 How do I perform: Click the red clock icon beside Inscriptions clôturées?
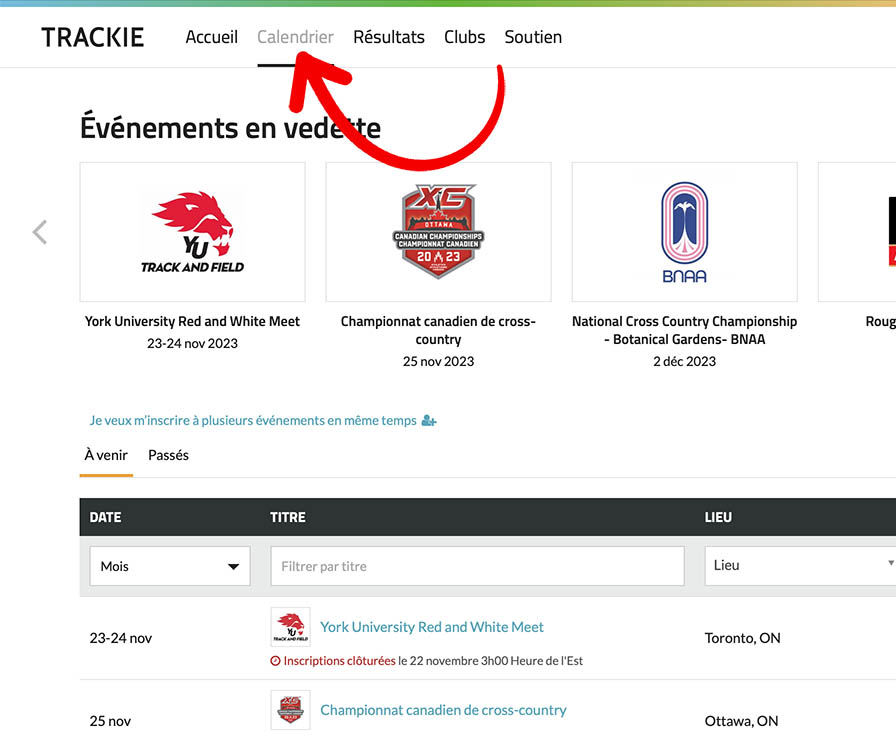[276, 661]
